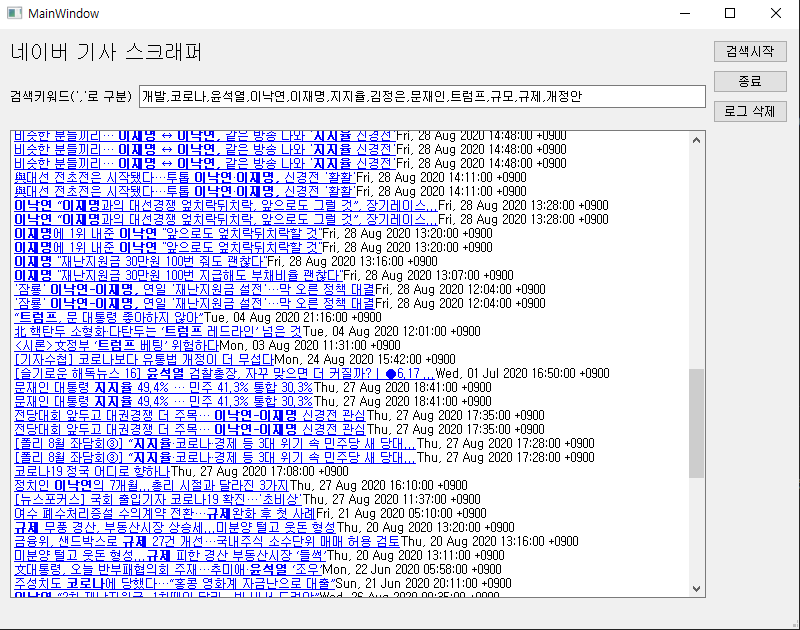Open link '[슬기로운 해독뉴스 16] 윤석열 검찰총장'

pyautogui.click(x=224, y=373)
